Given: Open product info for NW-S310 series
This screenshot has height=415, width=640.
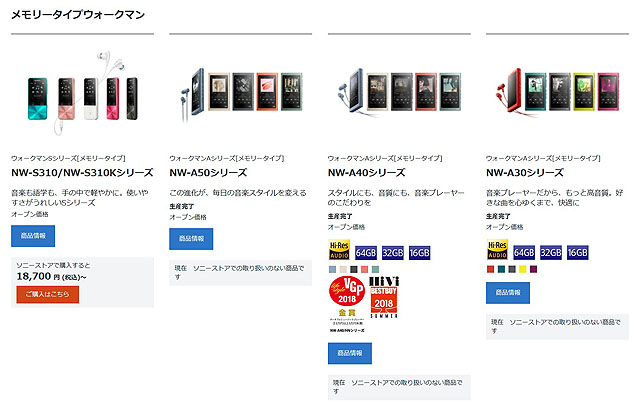Looking at the screenshot, I should point(33,236).
